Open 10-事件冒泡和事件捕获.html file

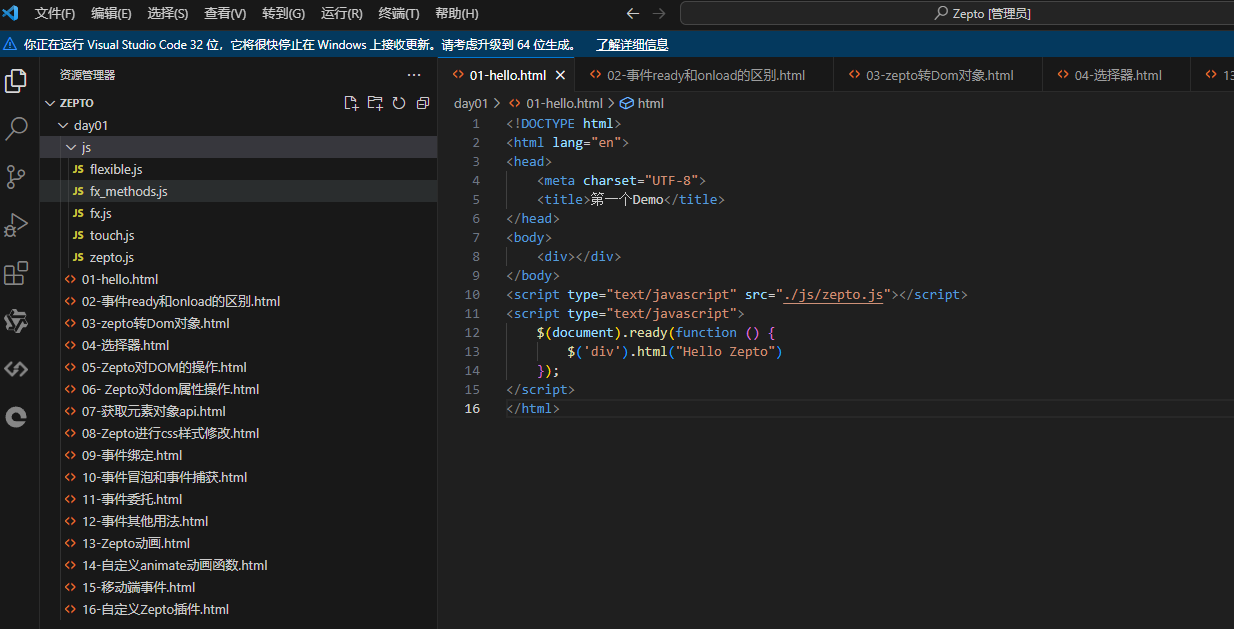click(238, 477)
